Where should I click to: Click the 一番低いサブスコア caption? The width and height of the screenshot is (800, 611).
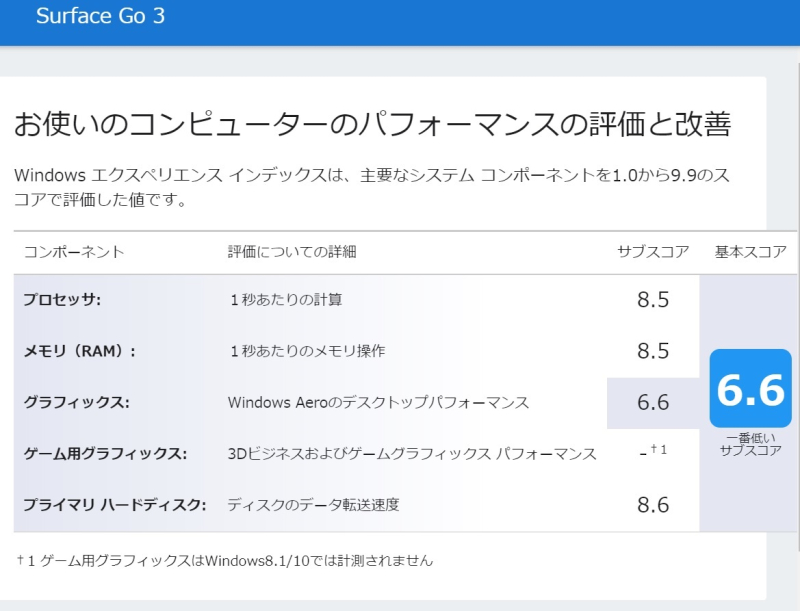point(751,444)
